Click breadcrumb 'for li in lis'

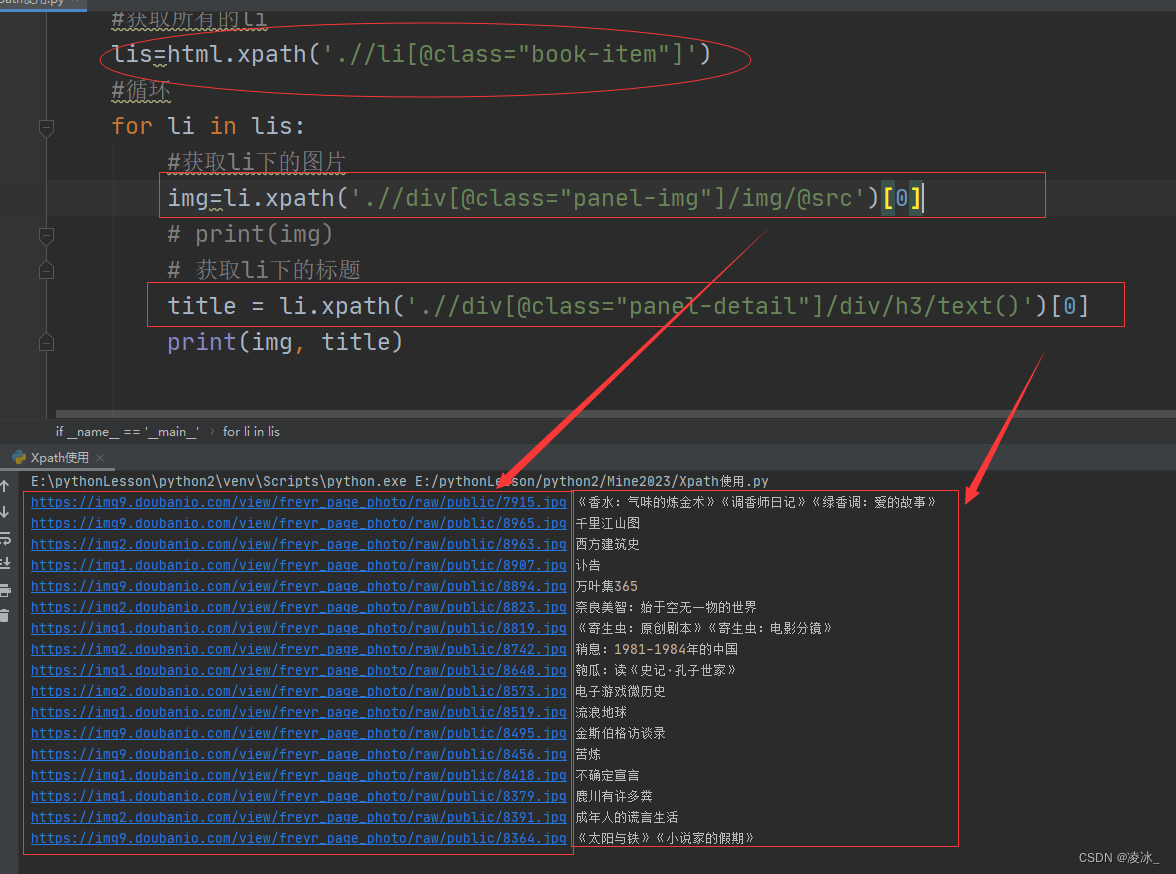point(251,431)
